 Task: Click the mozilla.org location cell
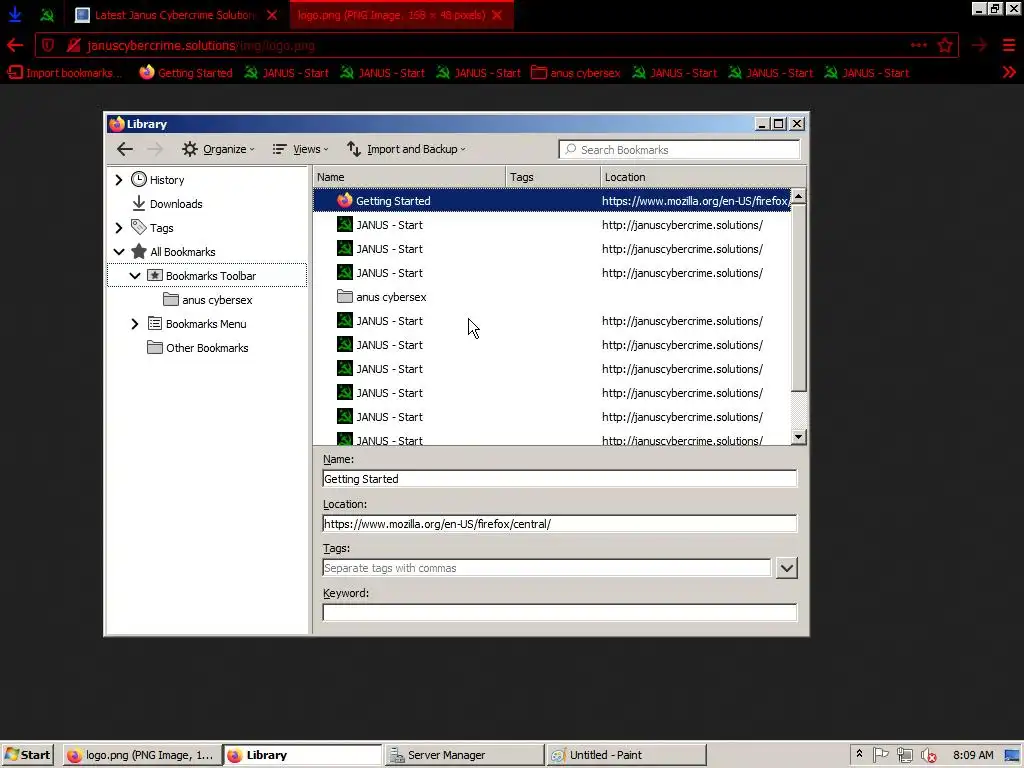click(x=695, y=200)
